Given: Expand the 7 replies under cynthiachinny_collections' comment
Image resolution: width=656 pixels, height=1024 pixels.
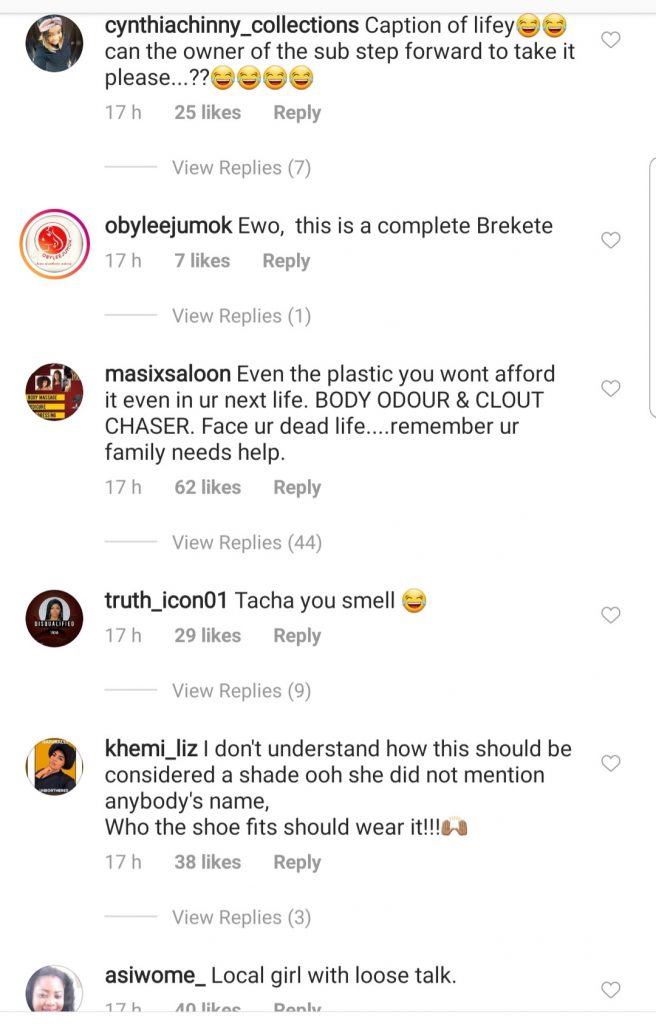Looking at the screenshot, I should 241,168.
